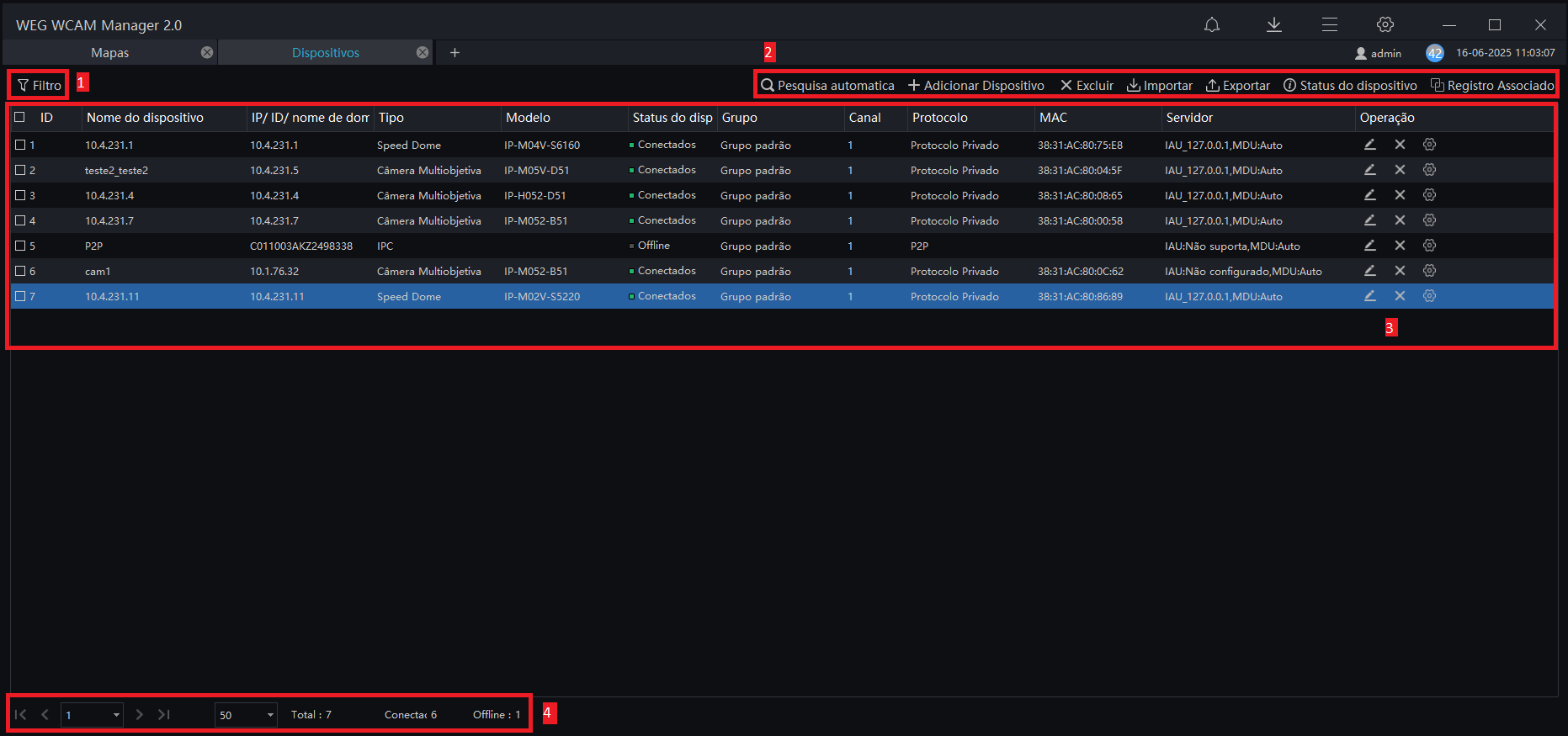
Task: Close the Dispositivos tab
Action: [423, 52]
